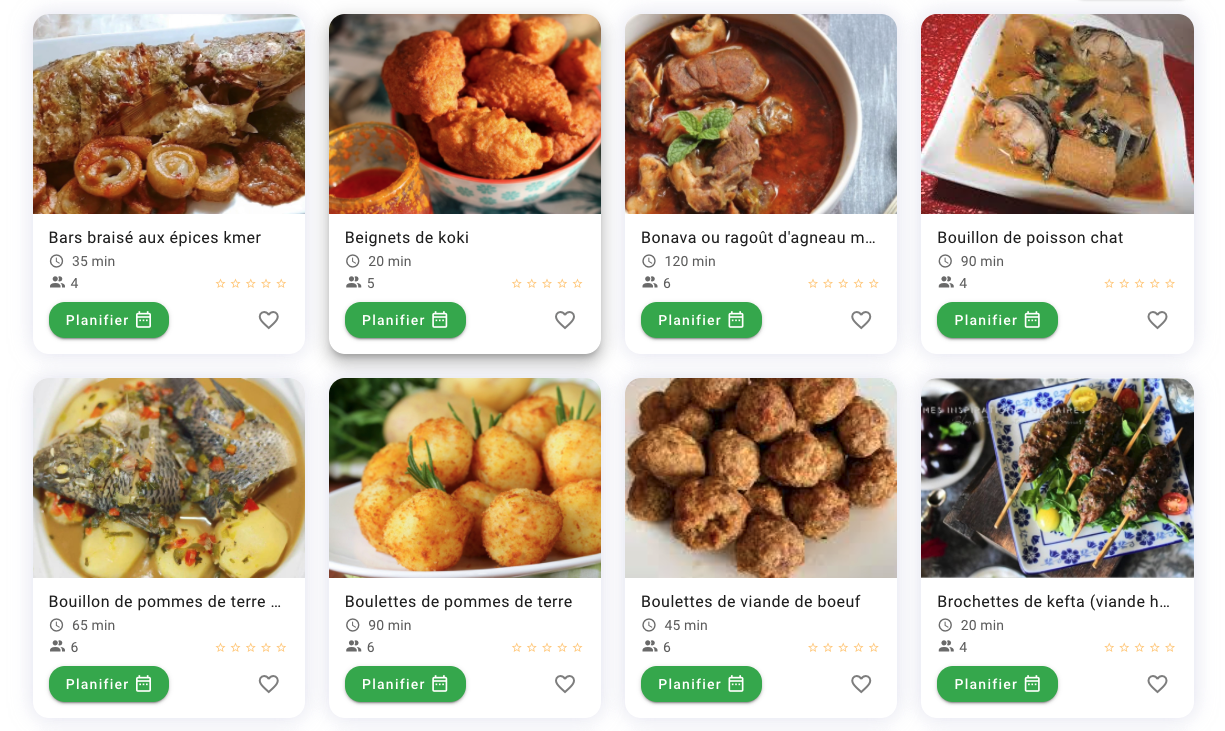This screenshot has width=1225, height=731.
Task: Schedule Bonava ou ragoût d'agneau with Planifier
Action: click(701, 320)
